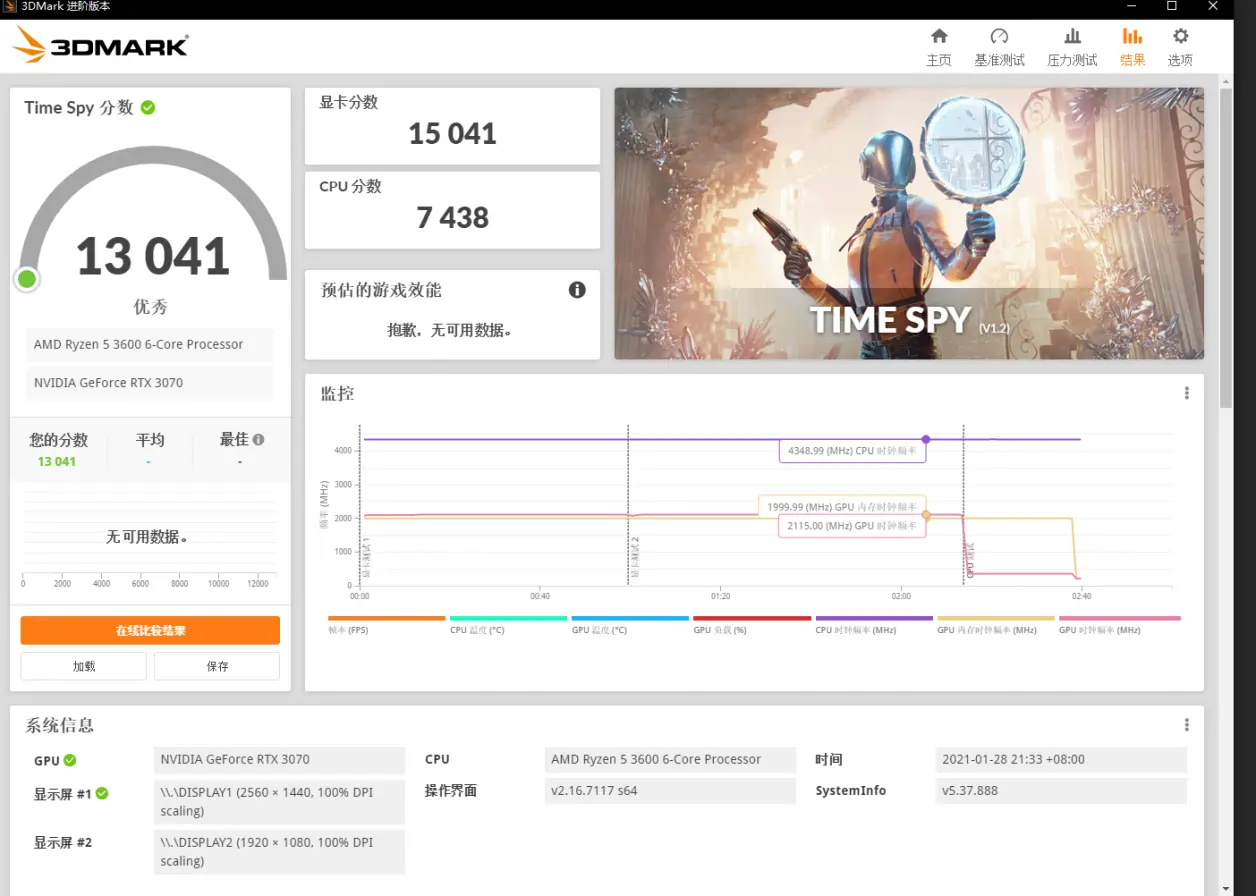
Task: Open the 基准测试 benchmarks tab
Action: [999, 47]
